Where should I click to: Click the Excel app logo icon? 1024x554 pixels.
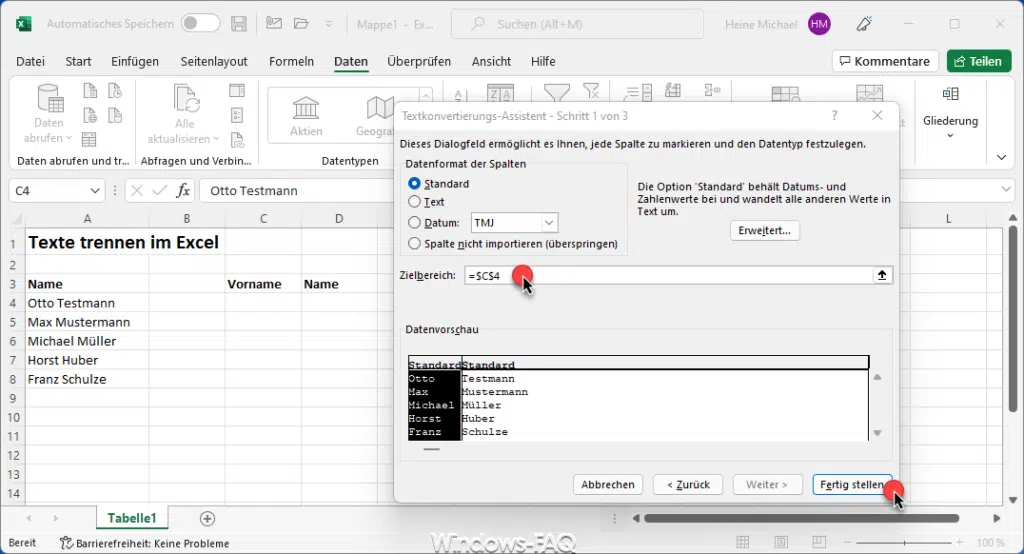(x=24, y=24)
